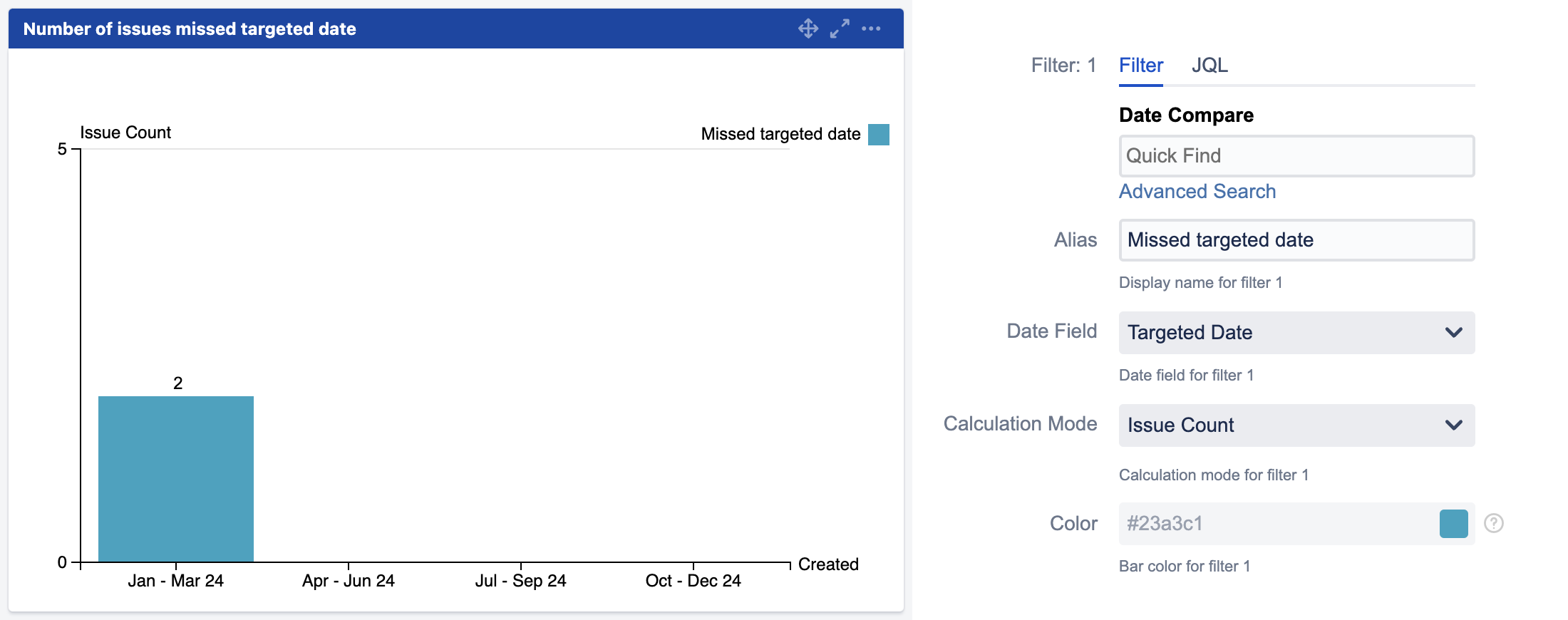Click the 'Issue Count' axis title

pyautogui.click(x=125, y=133)
